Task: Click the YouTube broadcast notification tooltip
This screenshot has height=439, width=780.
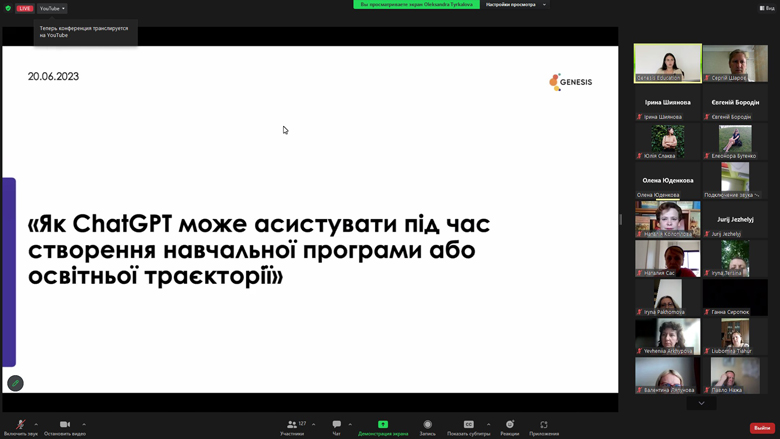Action: pos(85,32)
